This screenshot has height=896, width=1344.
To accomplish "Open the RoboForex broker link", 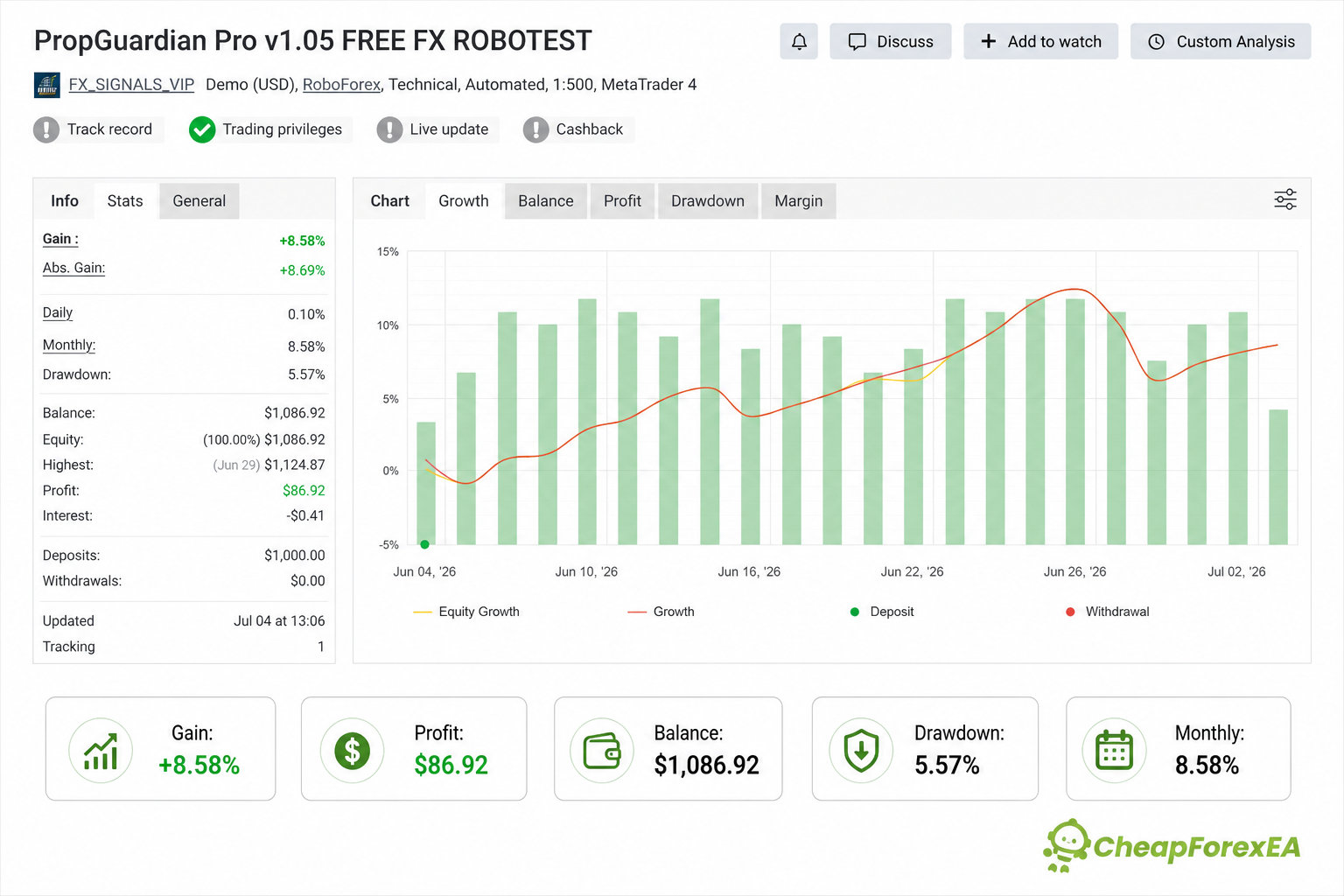I will (x=341, y=85).
